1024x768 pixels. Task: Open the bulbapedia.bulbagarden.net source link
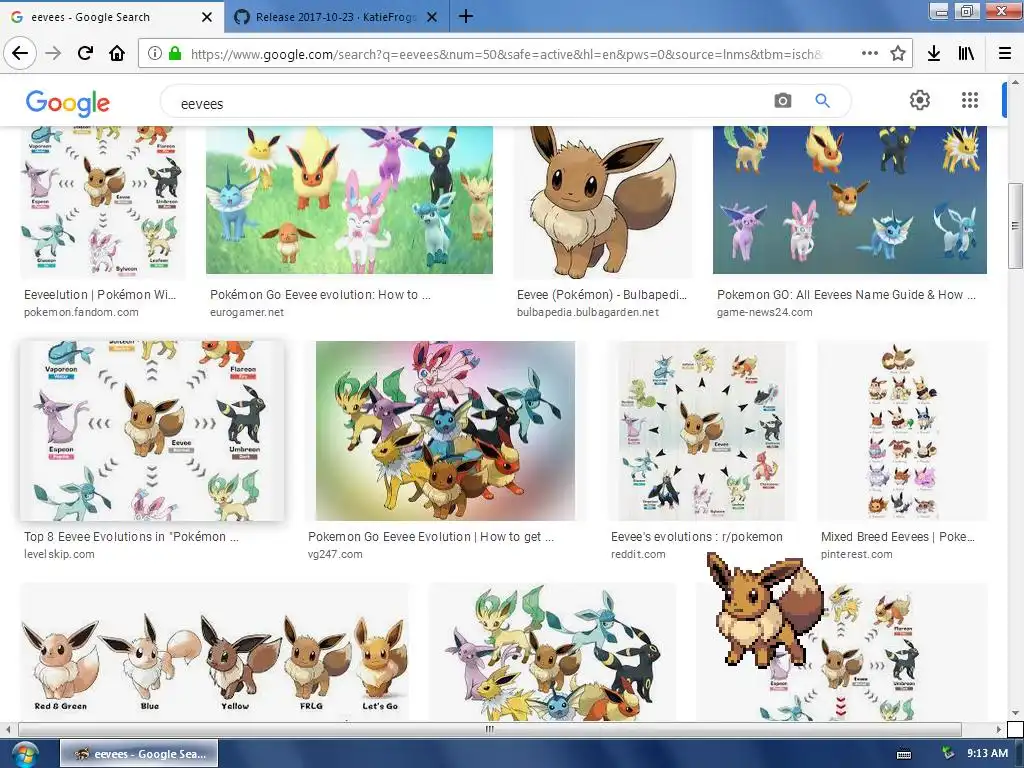pos(588,312)
